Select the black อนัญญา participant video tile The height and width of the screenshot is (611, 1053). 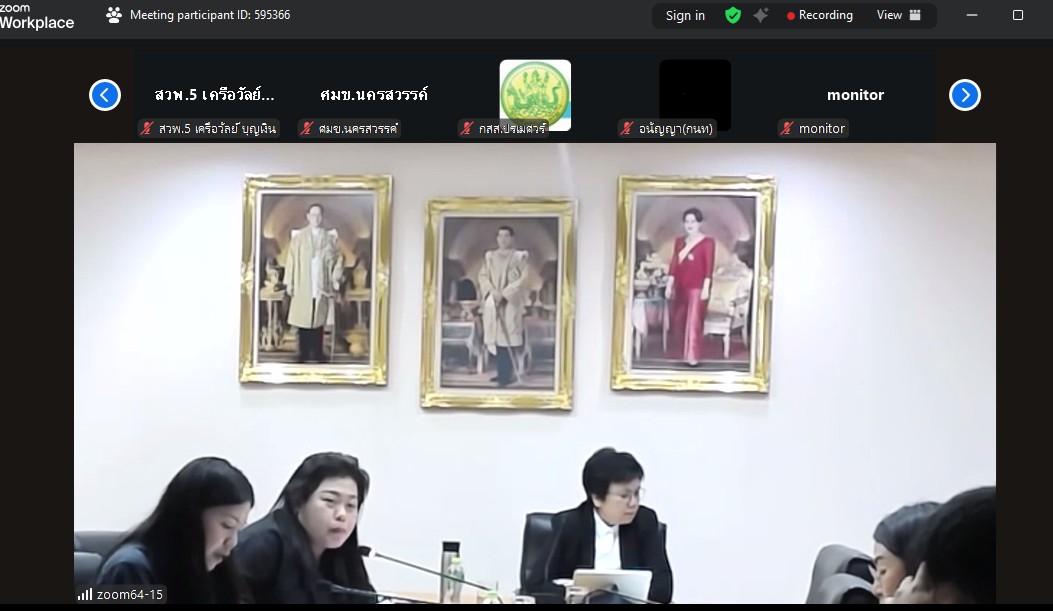[x=695, y=94]
